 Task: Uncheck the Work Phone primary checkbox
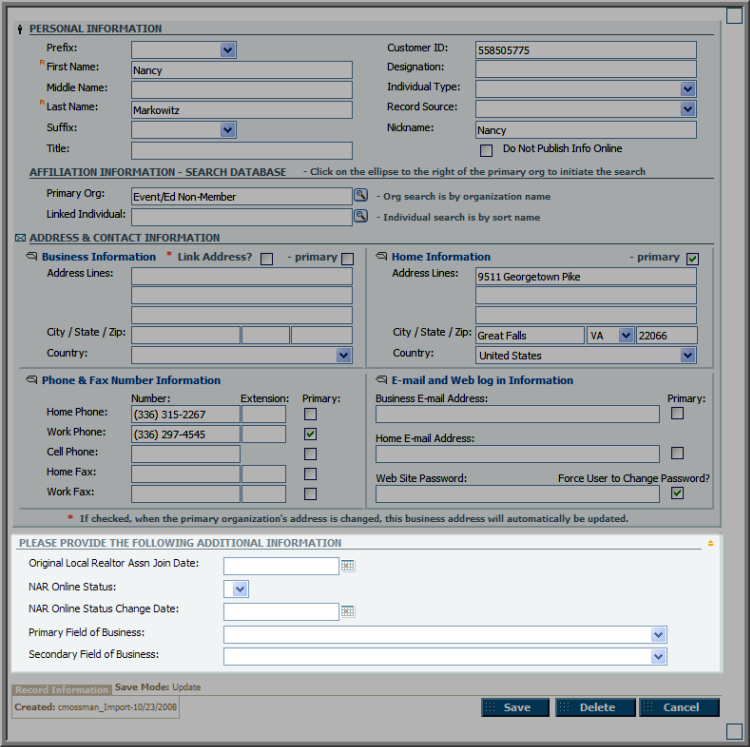coord(310,434)
